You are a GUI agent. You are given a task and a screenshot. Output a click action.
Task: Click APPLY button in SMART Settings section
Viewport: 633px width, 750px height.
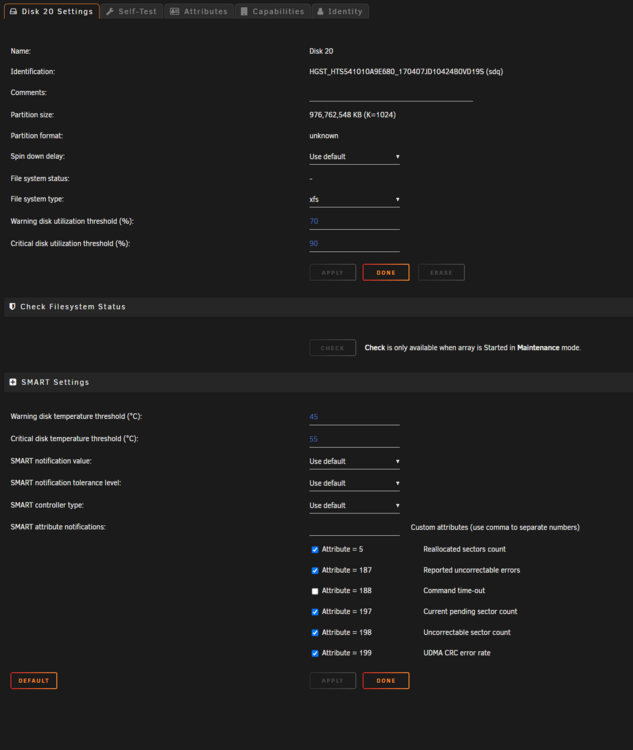(x=333, y=681)
